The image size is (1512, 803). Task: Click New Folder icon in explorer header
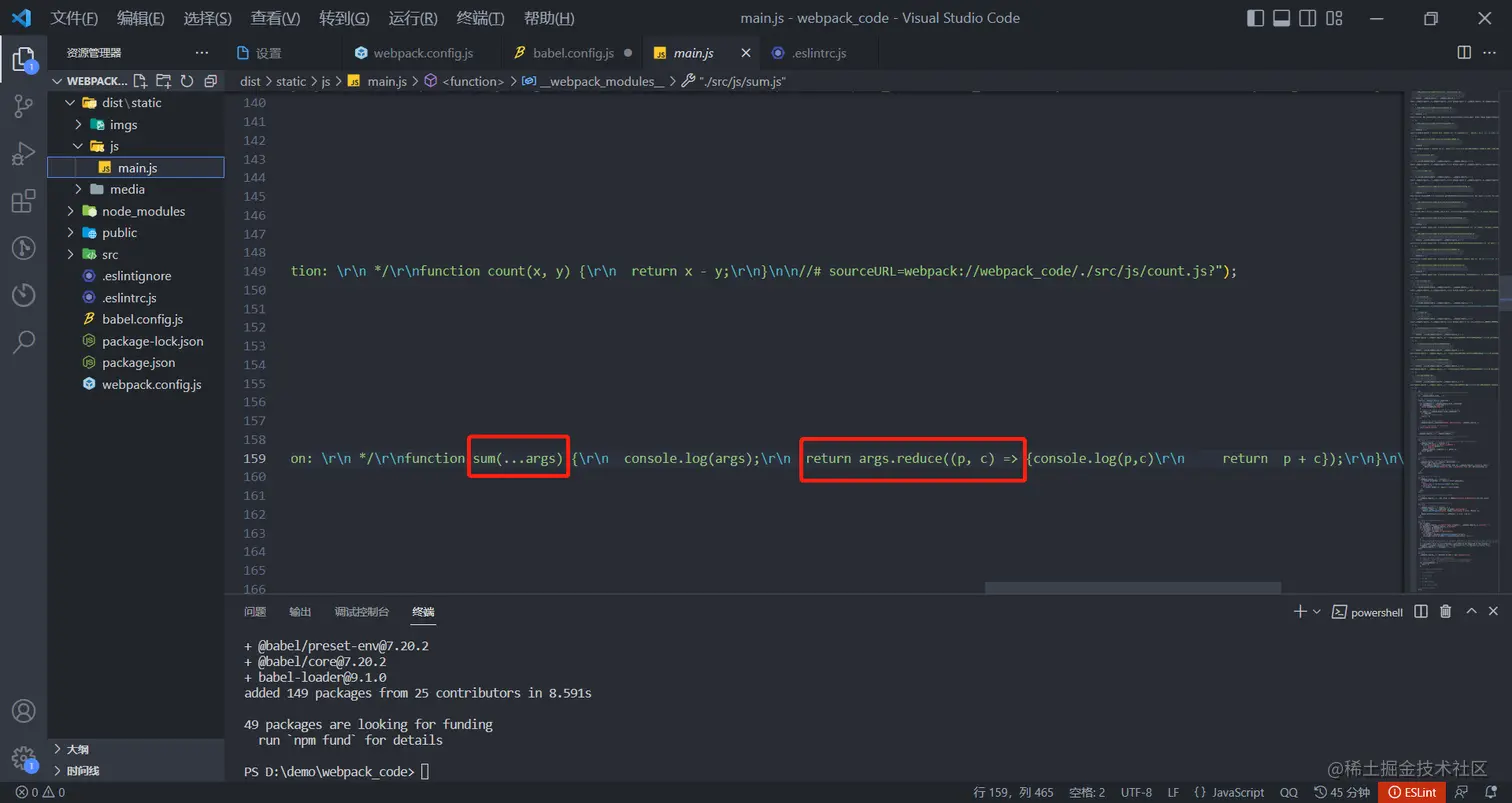(163, 81)
